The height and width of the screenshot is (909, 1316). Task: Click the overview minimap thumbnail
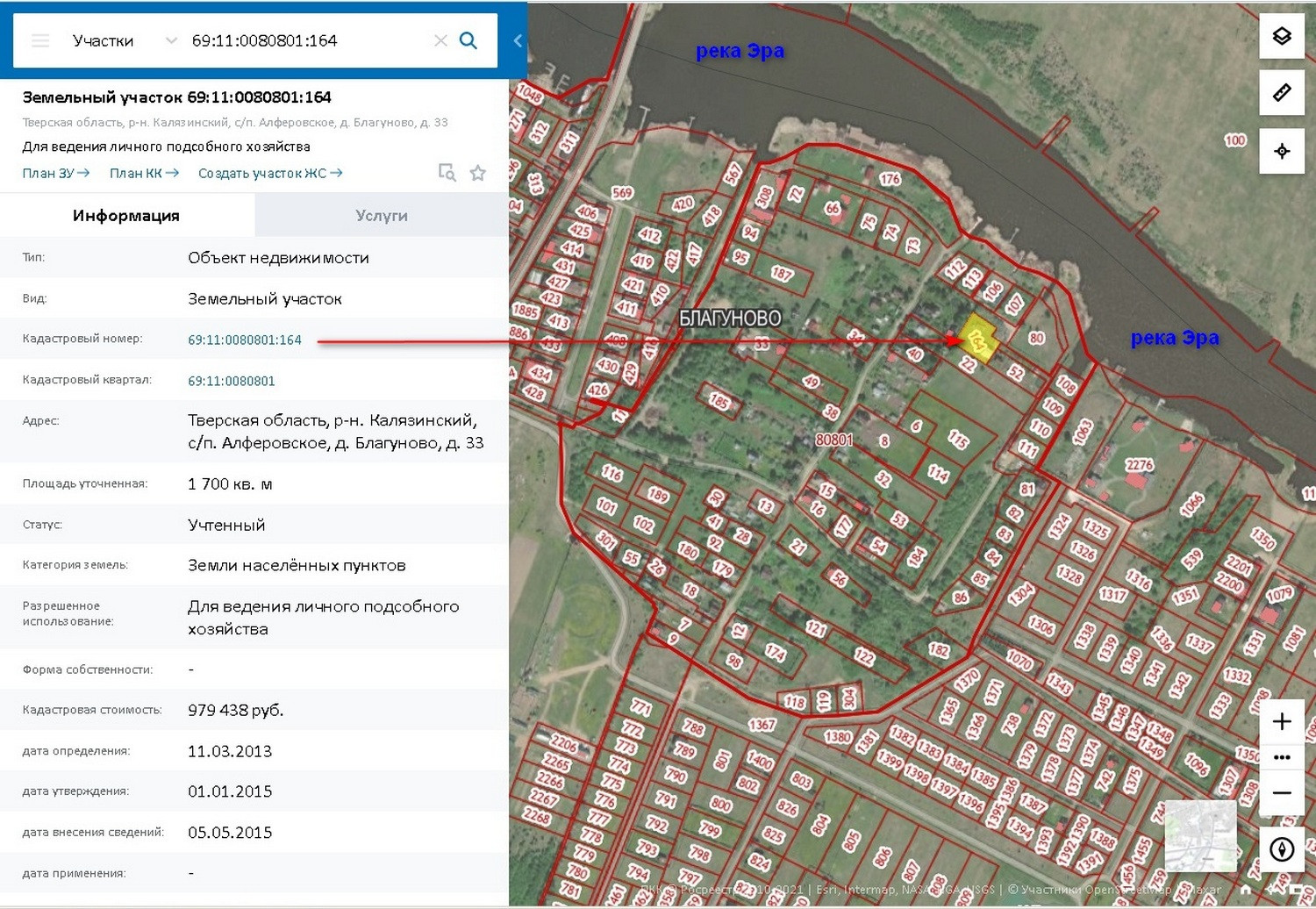[1200, 836]
